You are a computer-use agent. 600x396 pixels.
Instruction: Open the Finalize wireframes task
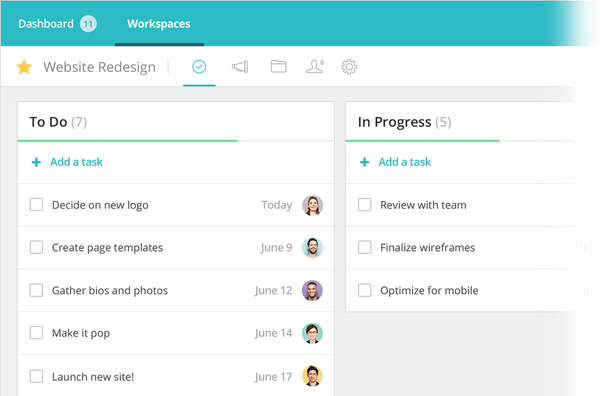click(428, 248)
